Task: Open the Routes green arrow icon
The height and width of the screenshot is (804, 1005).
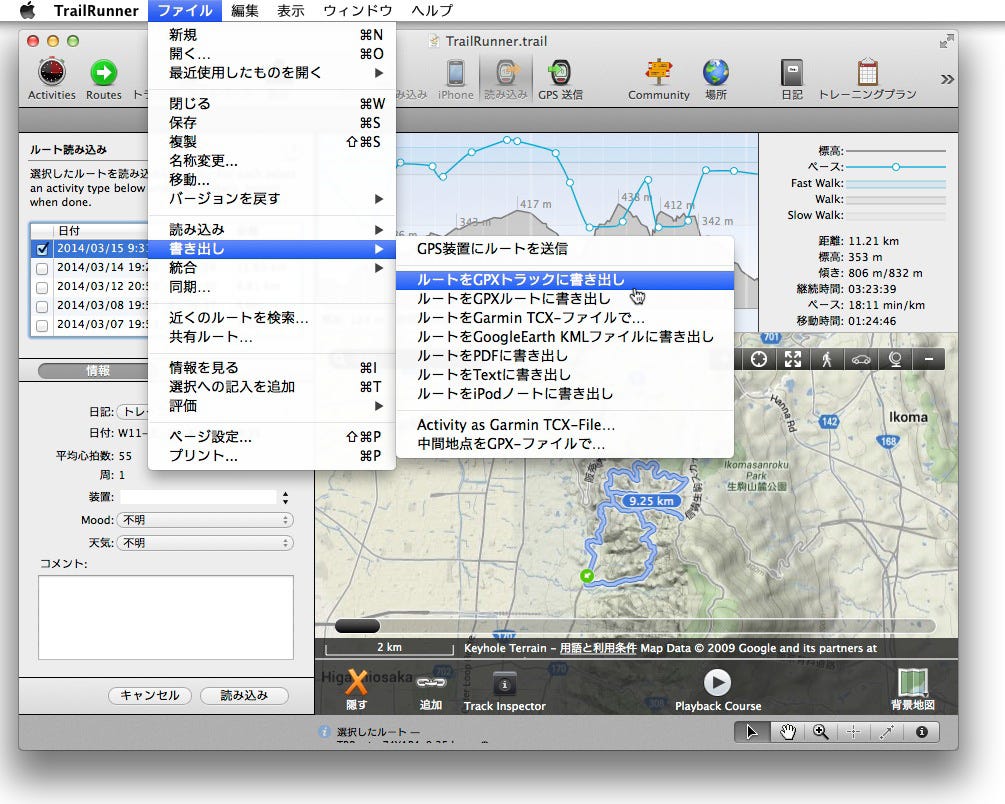Action: coord(103,72)
